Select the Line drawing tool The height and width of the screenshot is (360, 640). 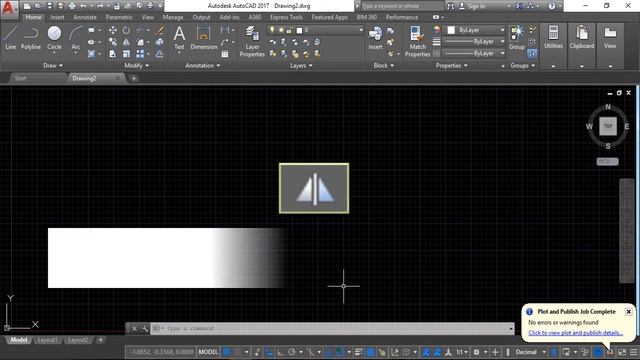point(11,38)
